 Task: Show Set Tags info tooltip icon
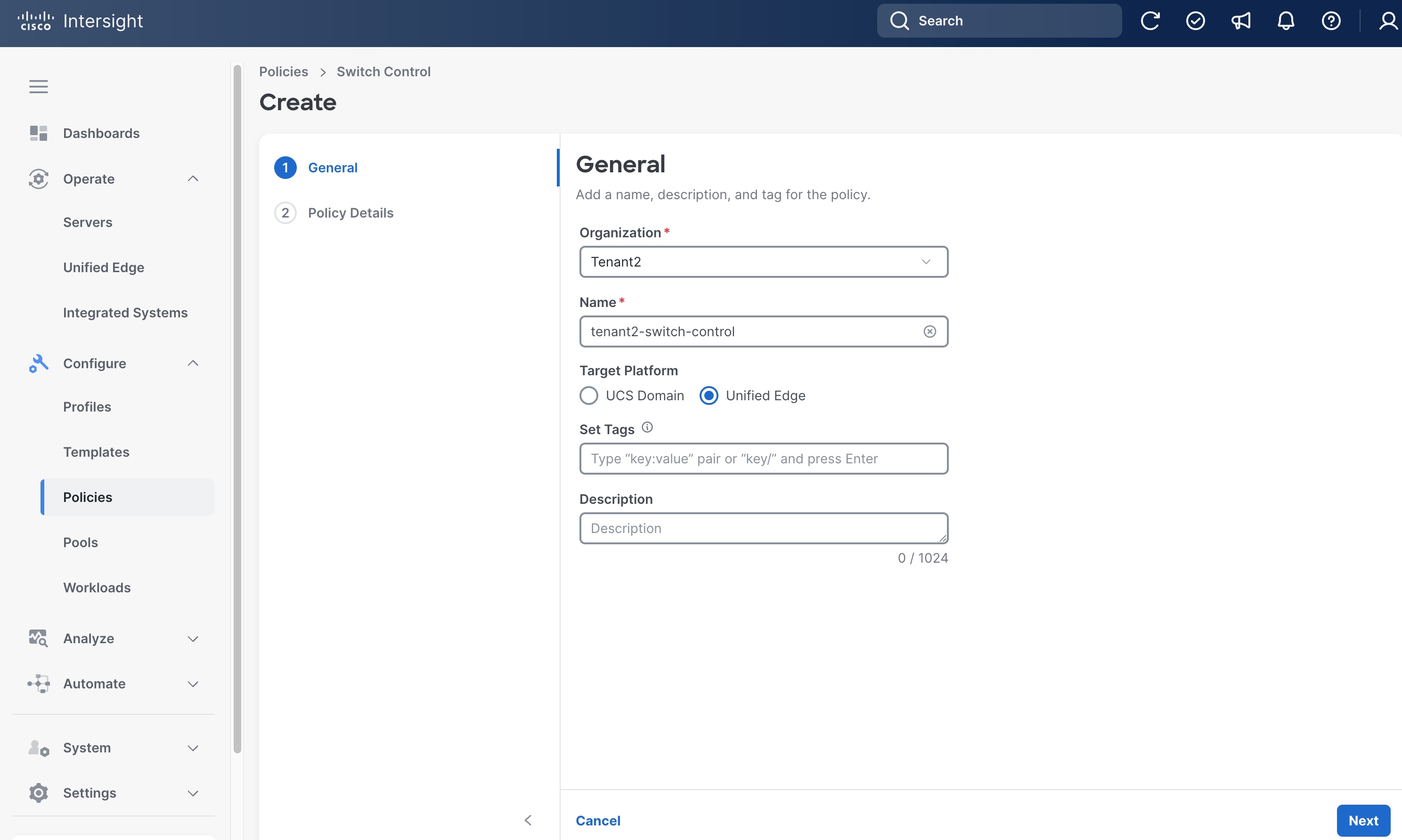(647, 428)
